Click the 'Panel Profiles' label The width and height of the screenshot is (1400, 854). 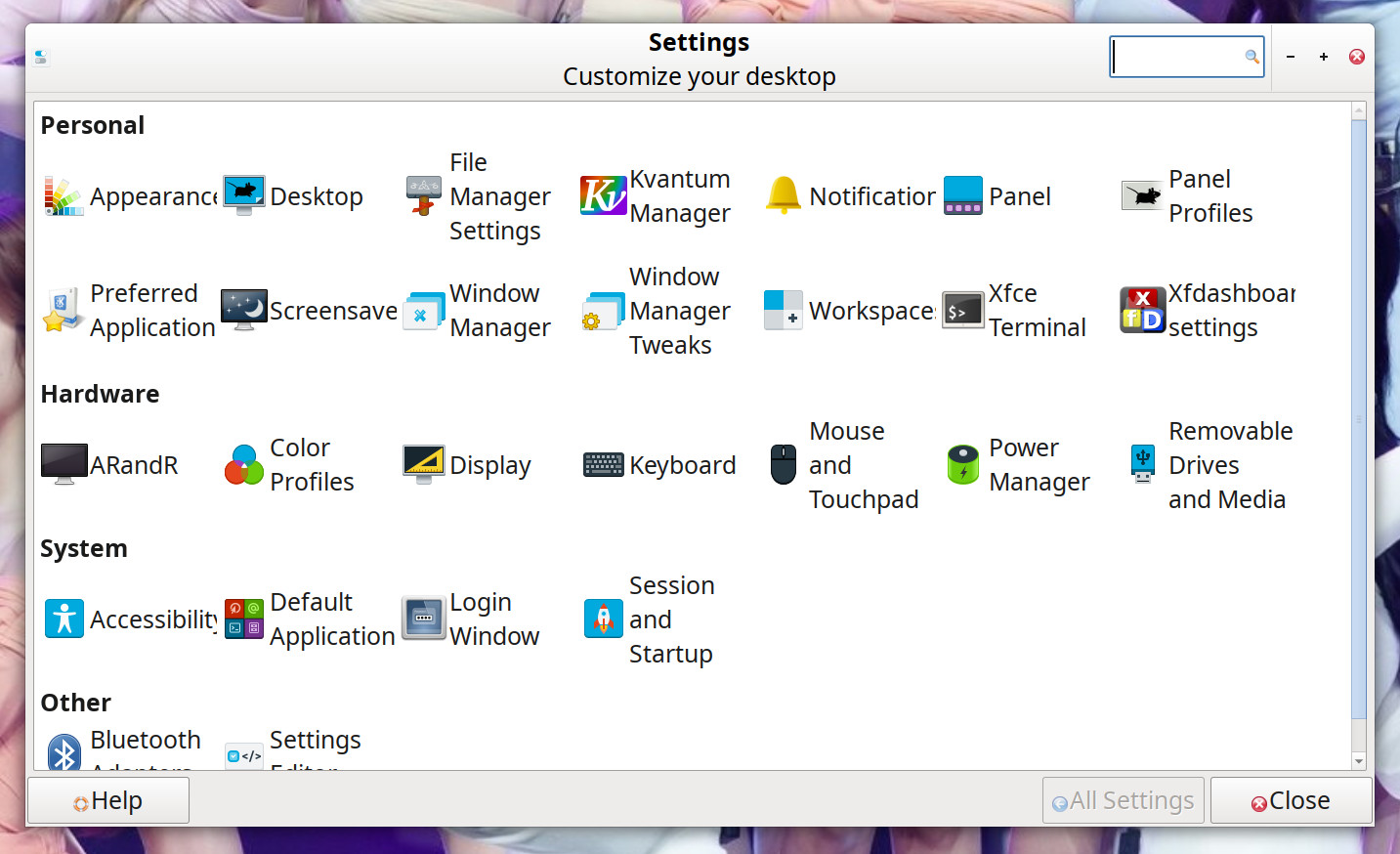tap(1210, 196)
